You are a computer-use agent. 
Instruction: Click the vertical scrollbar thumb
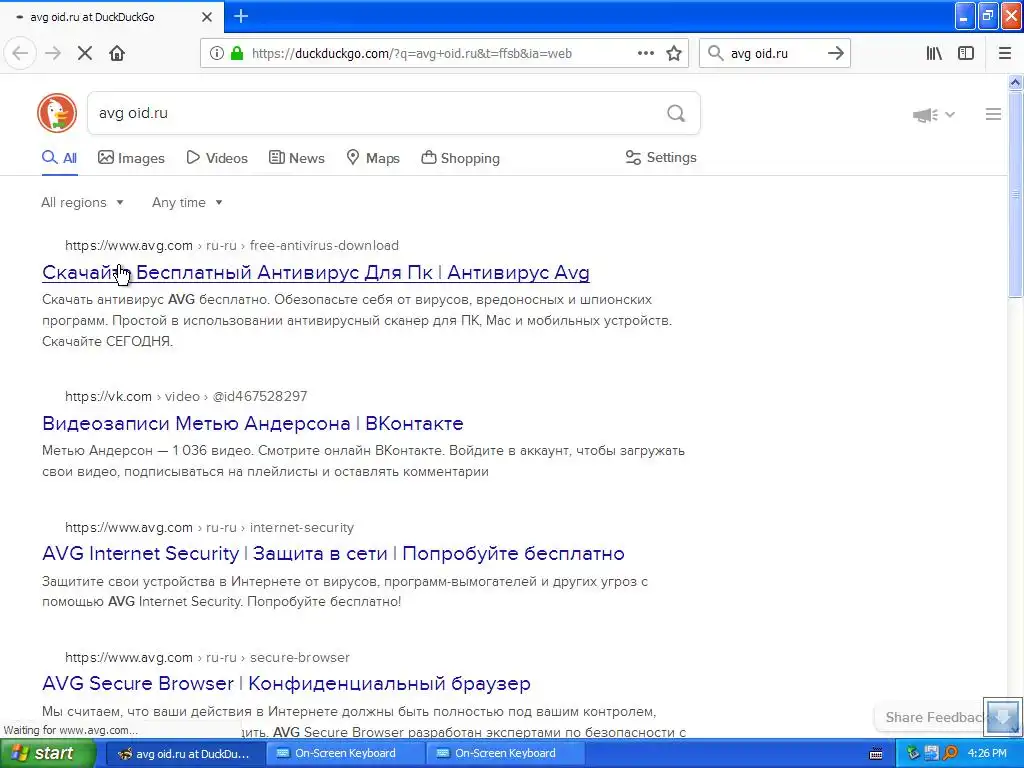[x=1015, y=193]
